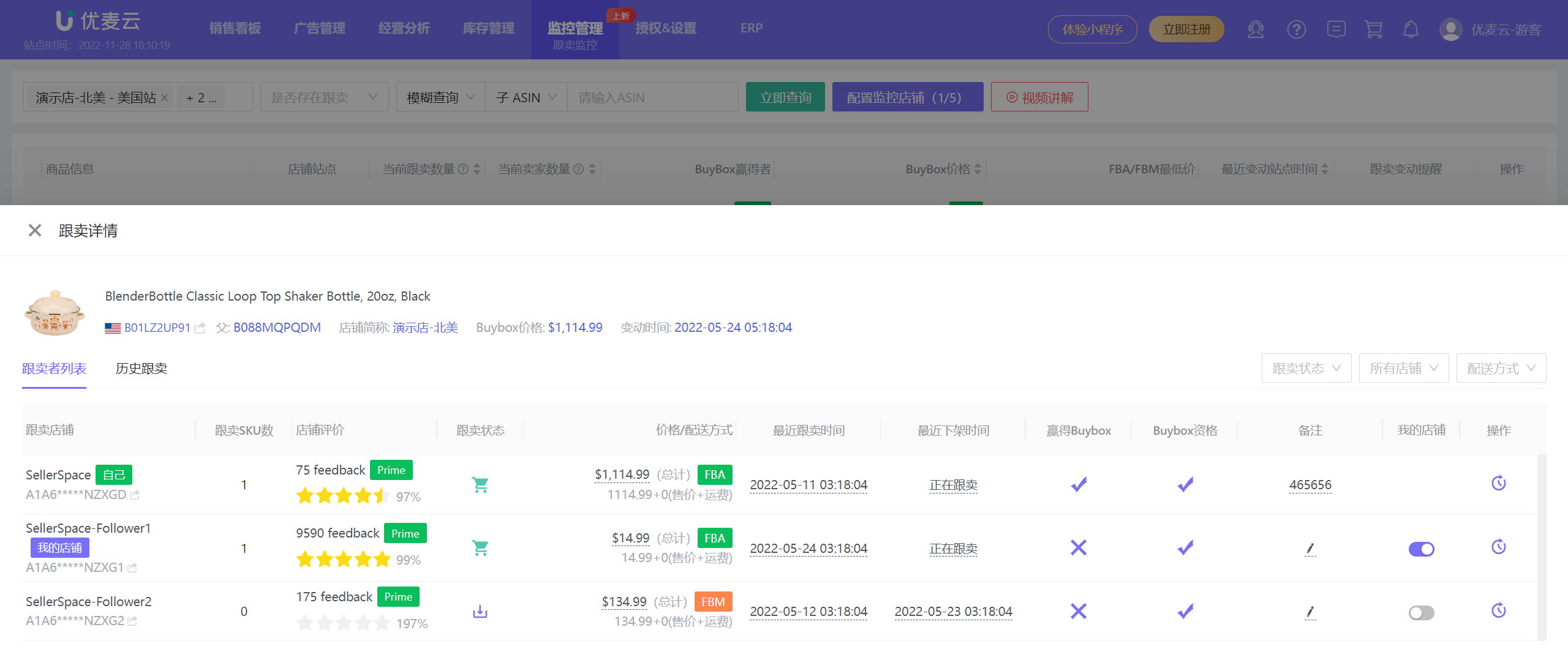
Task: Click the pencil edit icon in Follower1 备注 column
Action: 1310,549
